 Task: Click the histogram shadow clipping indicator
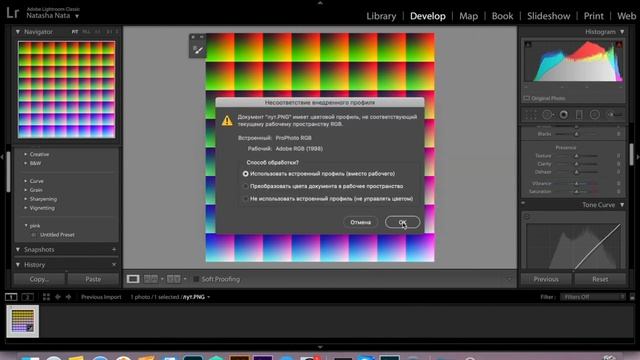(x=528, y=44)
